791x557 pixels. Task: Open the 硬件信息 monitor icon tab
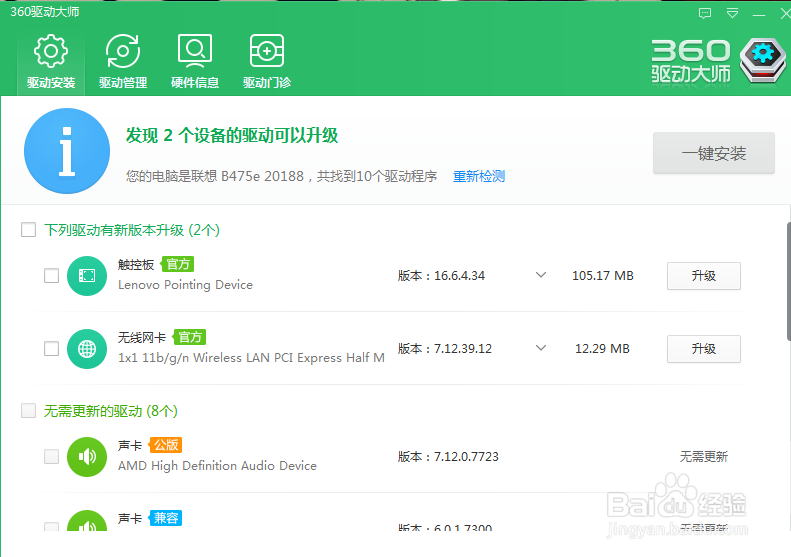click(x=195, y=51)
